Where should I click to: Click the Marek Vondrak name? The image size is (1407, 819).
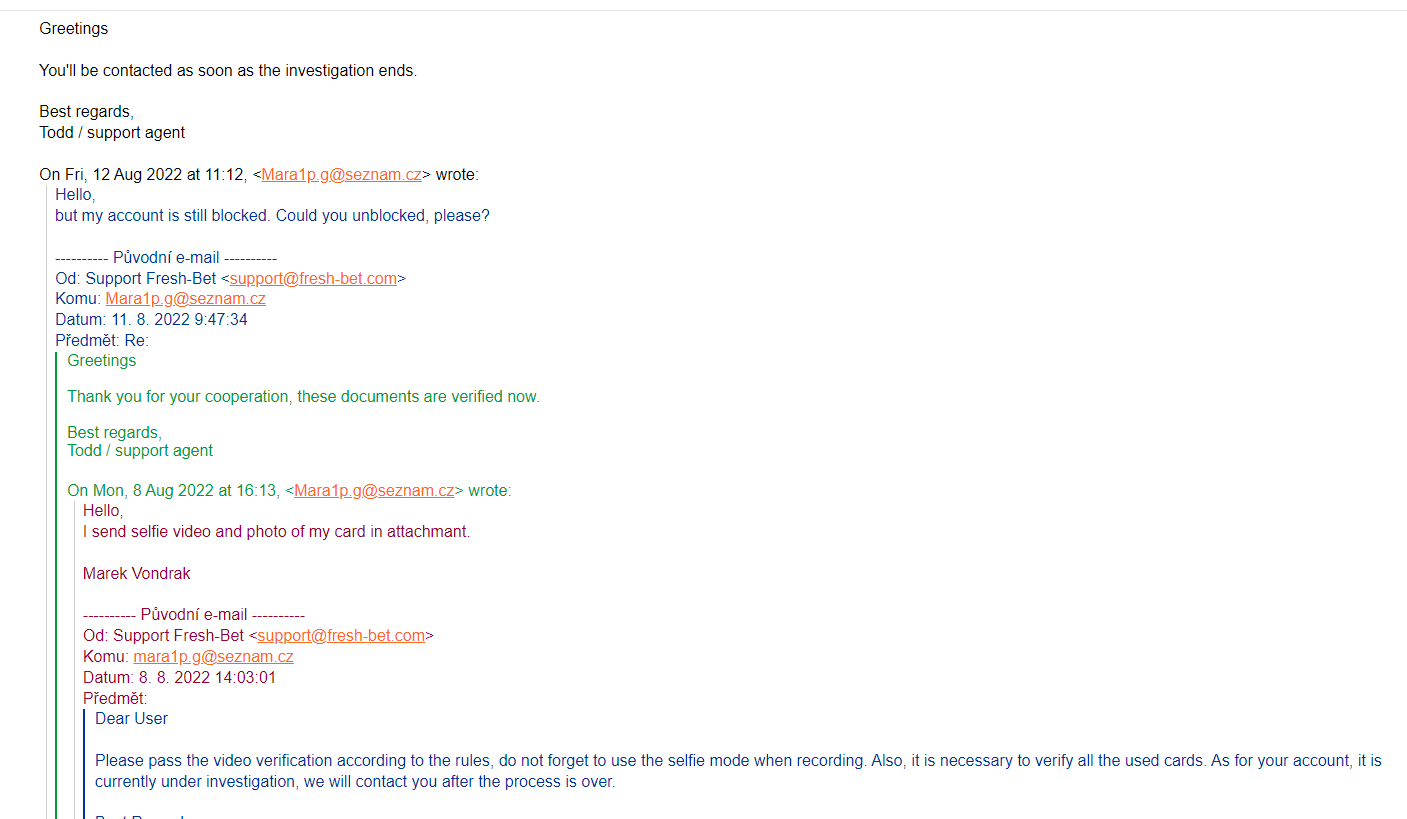(136, 573)
